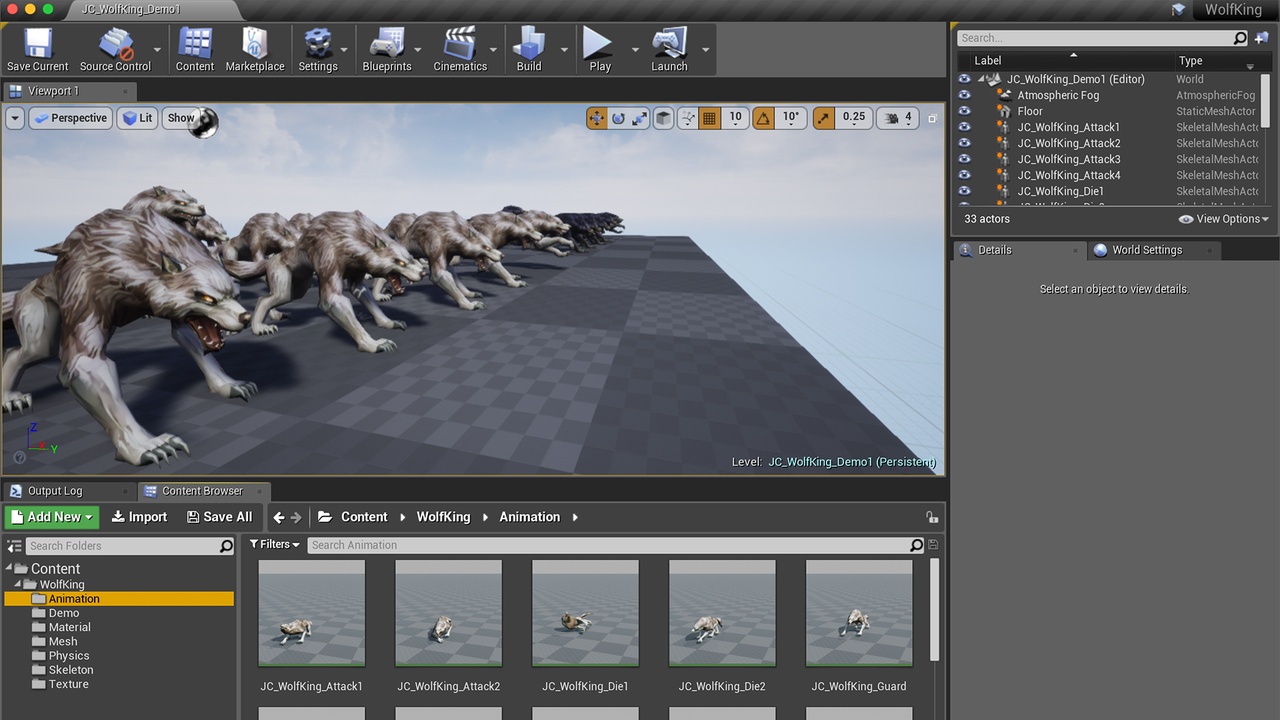Launch the Marketplace from the toolbar
Image resolution: width=1280 pixels, height=720 pixels.
(255, 49)
